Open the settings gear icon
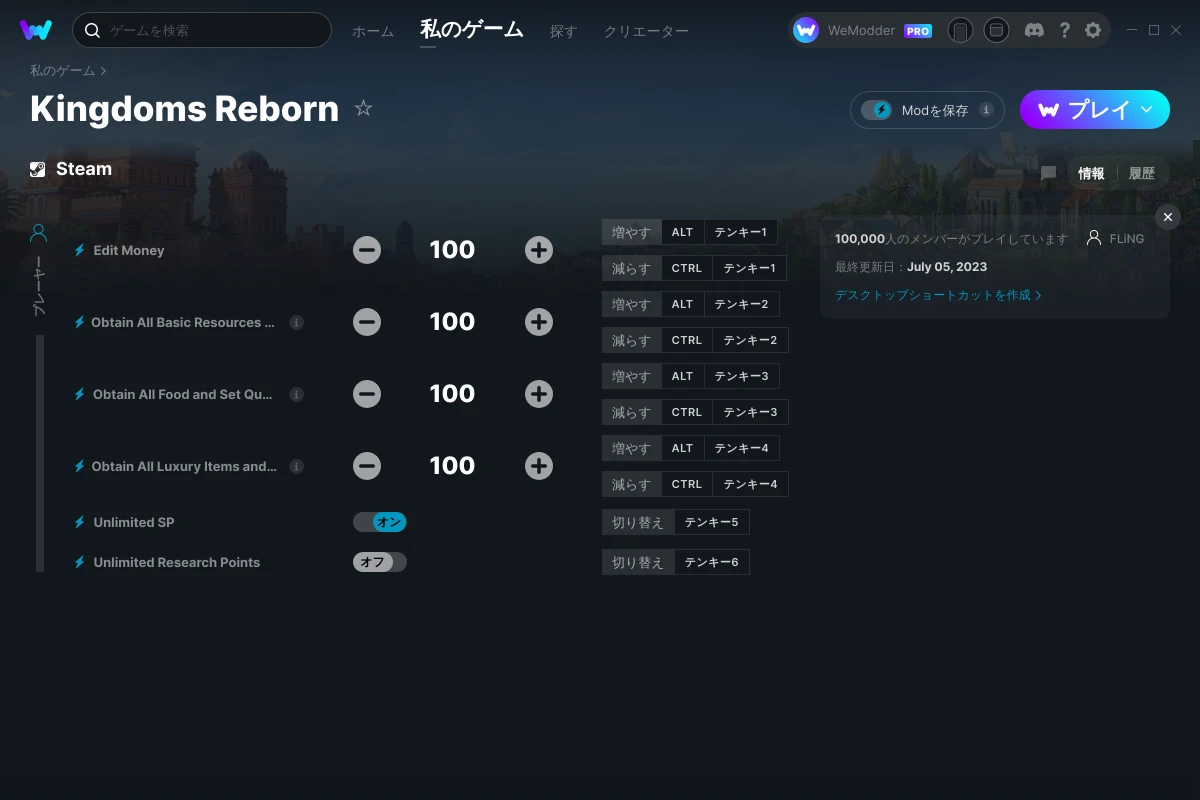This screenshot has width=1200, height=800. pos(1093,30)
